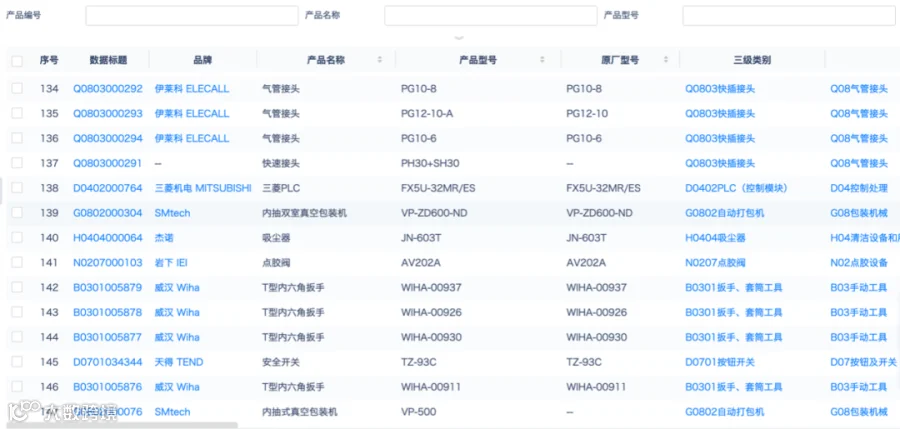Viewport: 900px width, 429px height.
Task: Open data title Q0803000291
Action: pos(107,163)
